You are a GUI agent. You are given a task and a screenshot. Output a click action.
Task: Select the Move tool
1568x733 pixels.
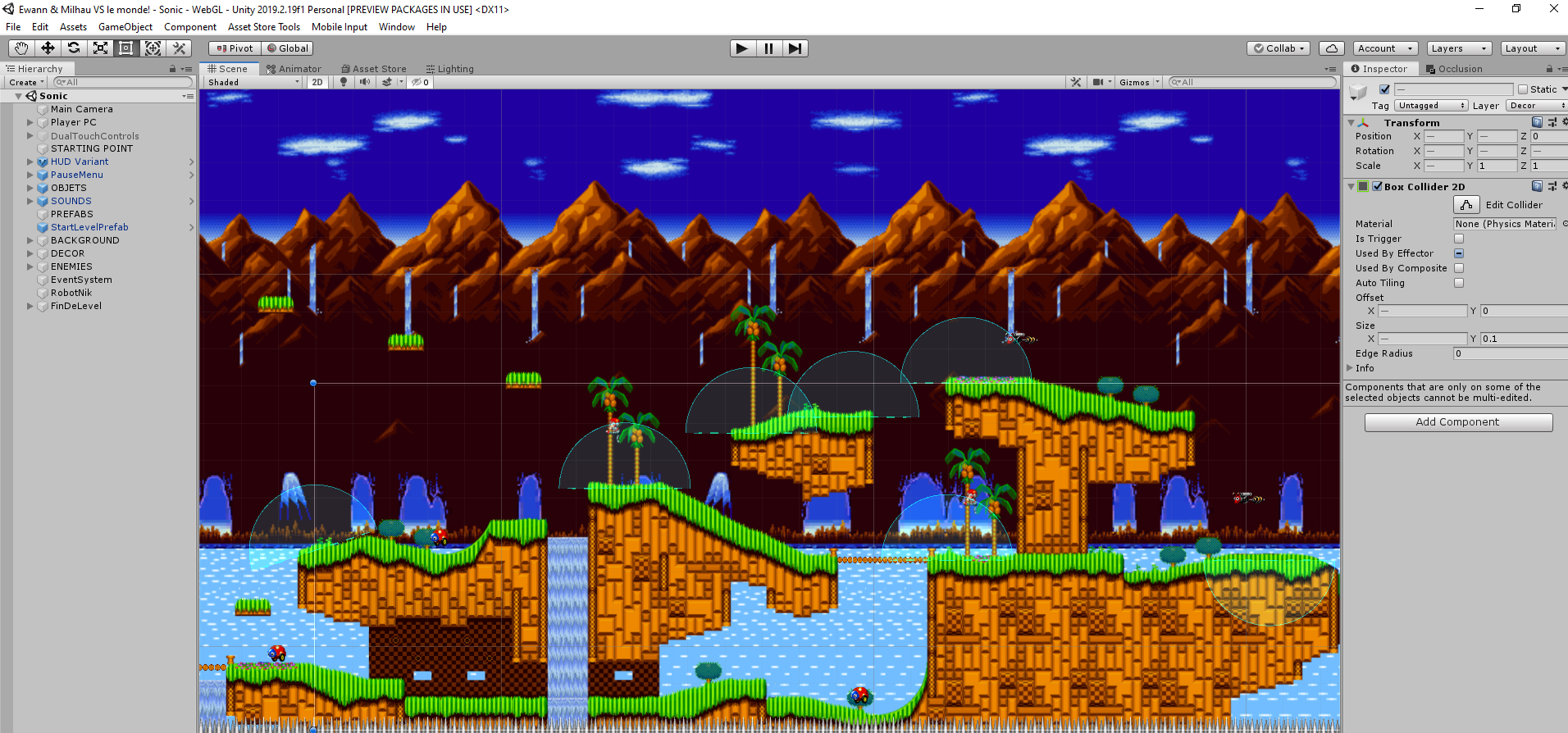click(x=48, y=48)
